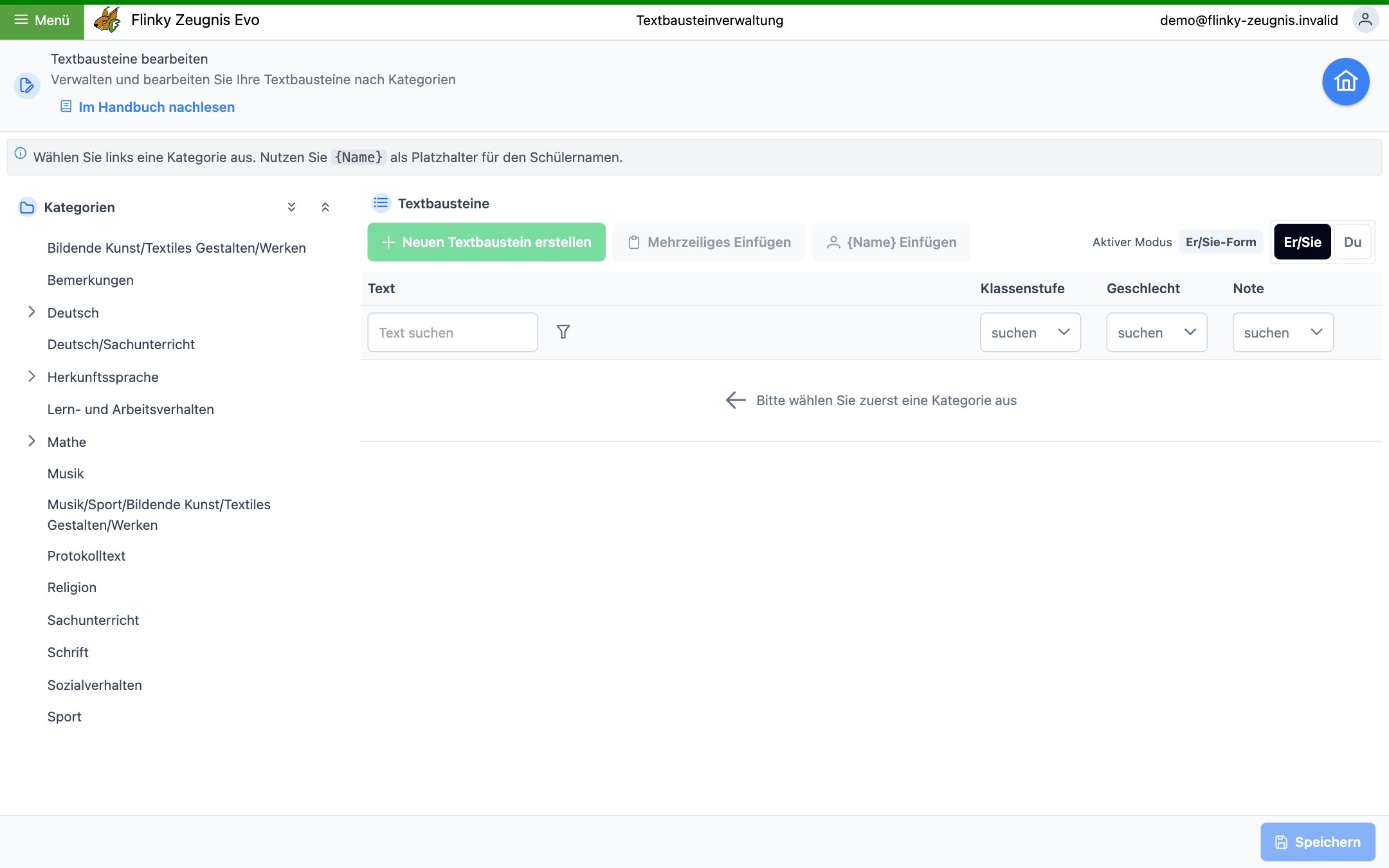The image size is (1389, 868).
Task: Expand the Mathe category tree
Action: (x=32, y=441)
